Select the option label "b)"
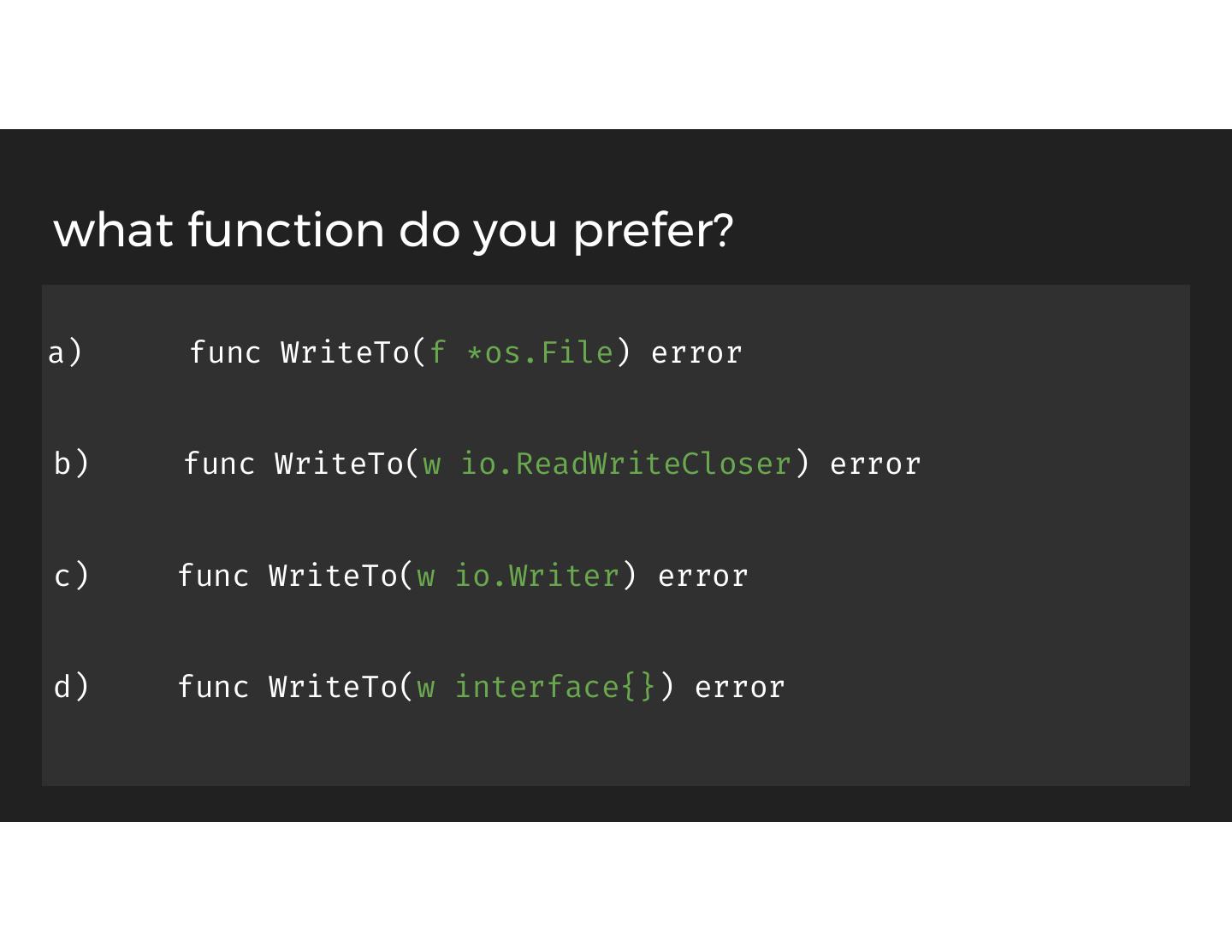 [71, 464]
